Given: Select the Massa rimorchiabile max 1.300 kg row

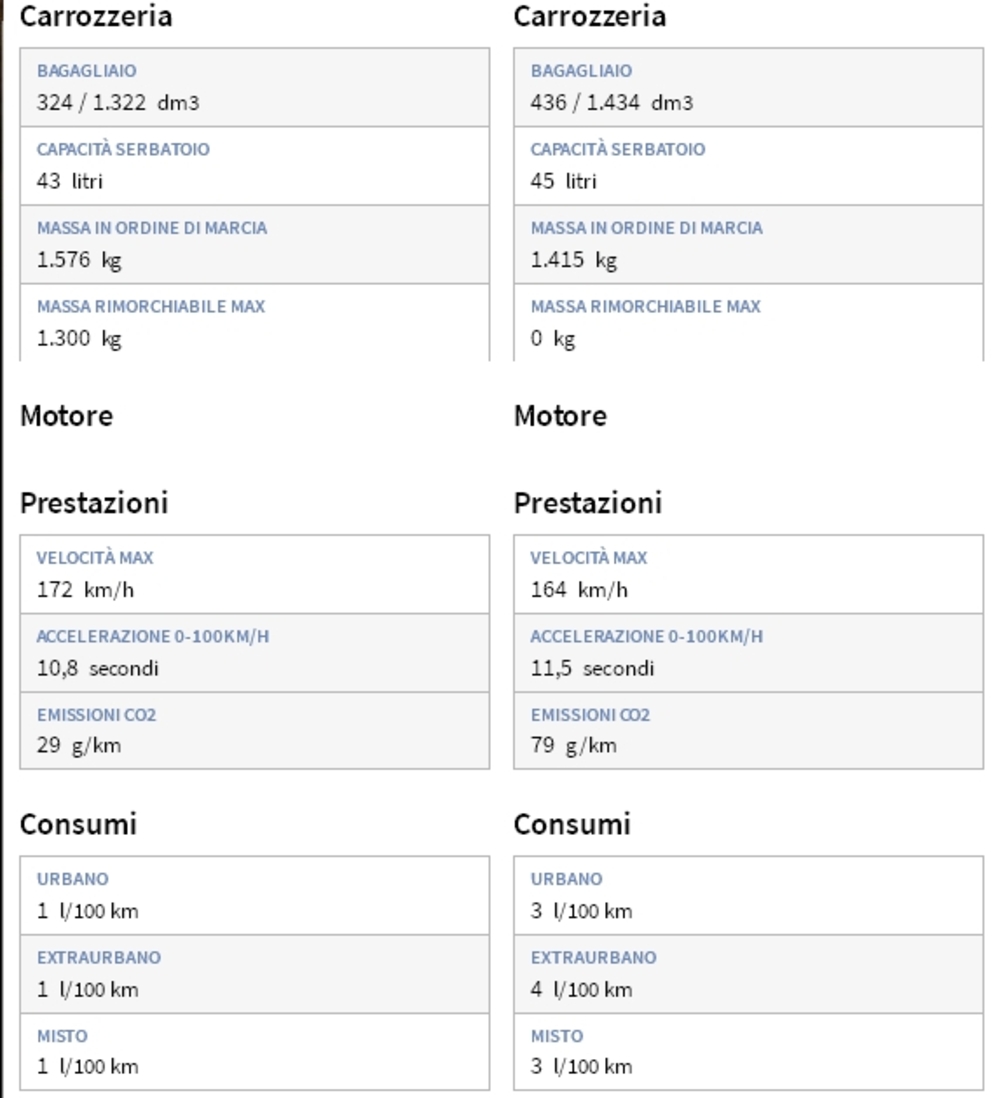Looking at the screenshot, I should pyautogui.click(x=255, y=323).
